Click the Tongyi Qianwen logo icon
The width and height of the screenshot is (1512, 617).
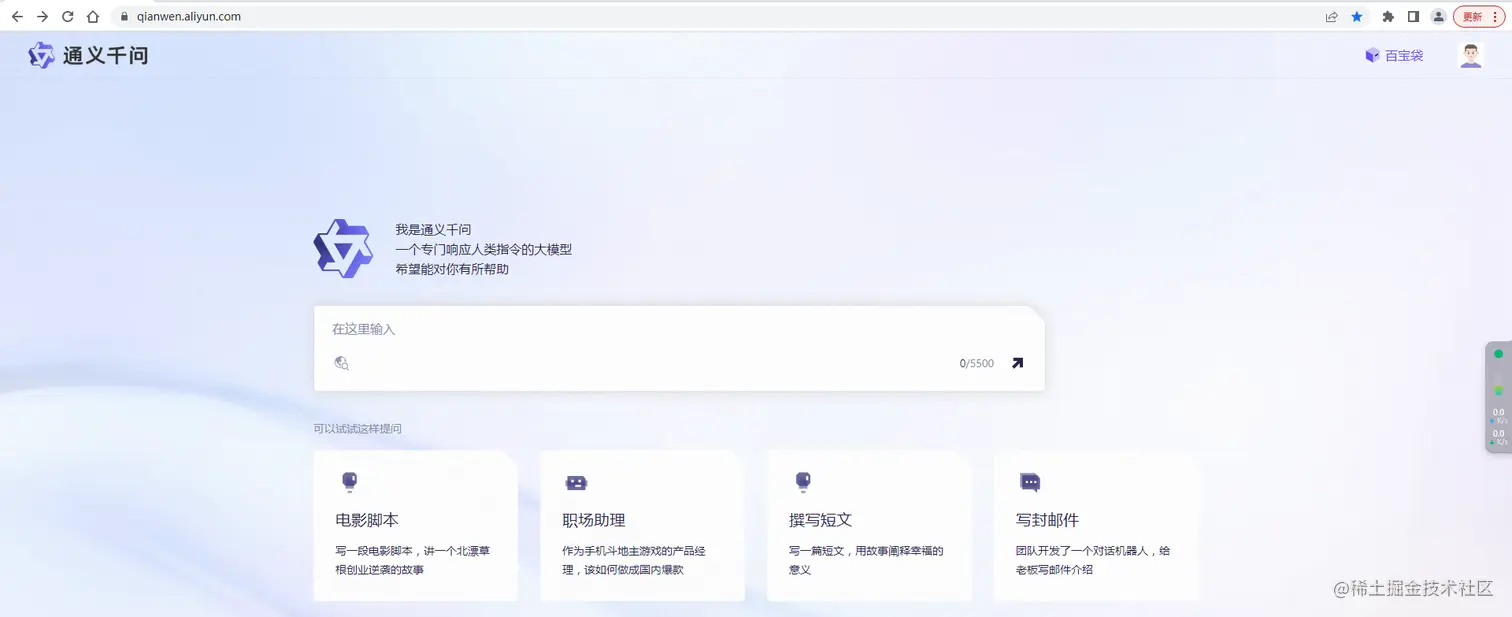click(x=40, y=55)
